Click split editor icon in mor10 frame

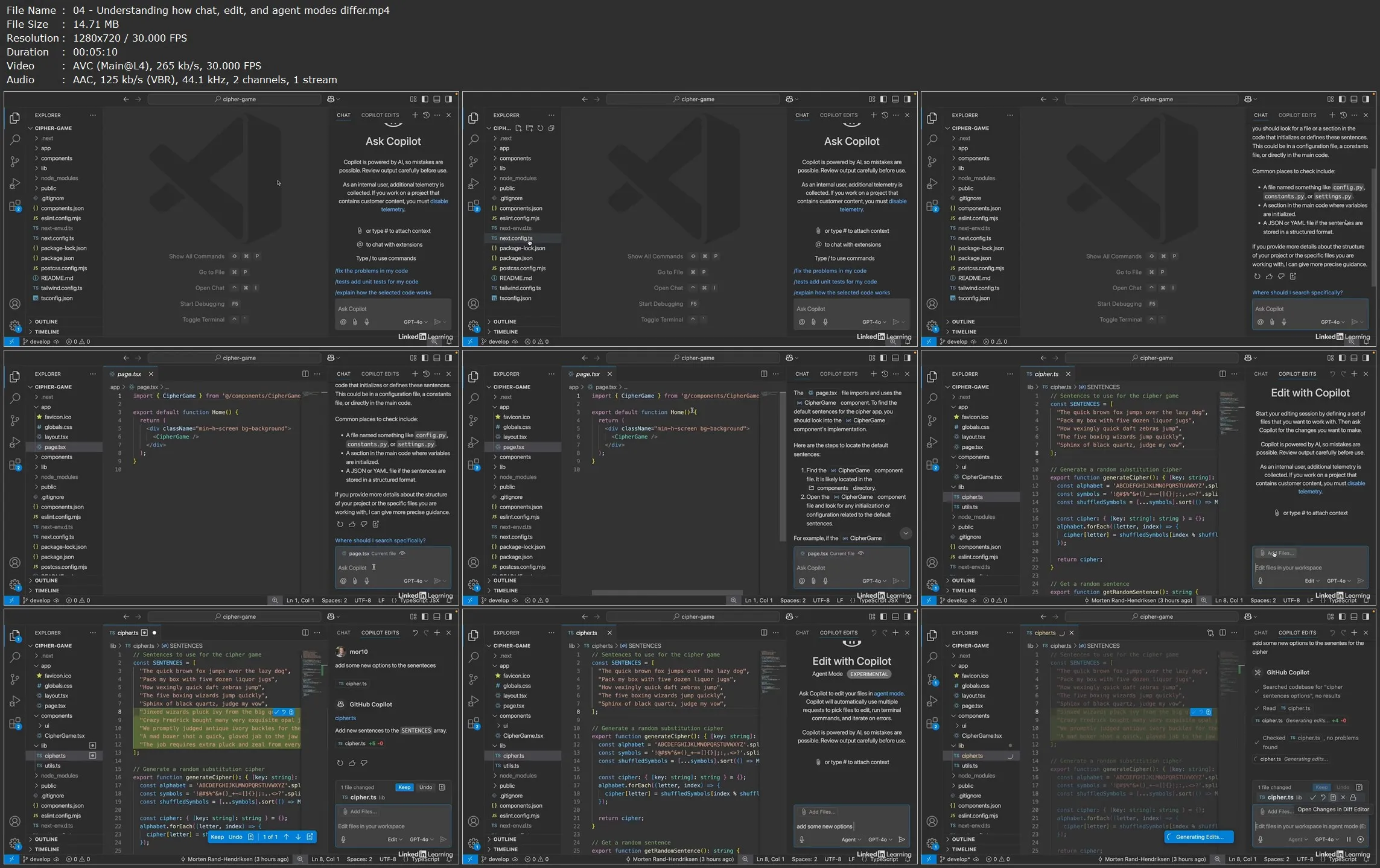305,633
